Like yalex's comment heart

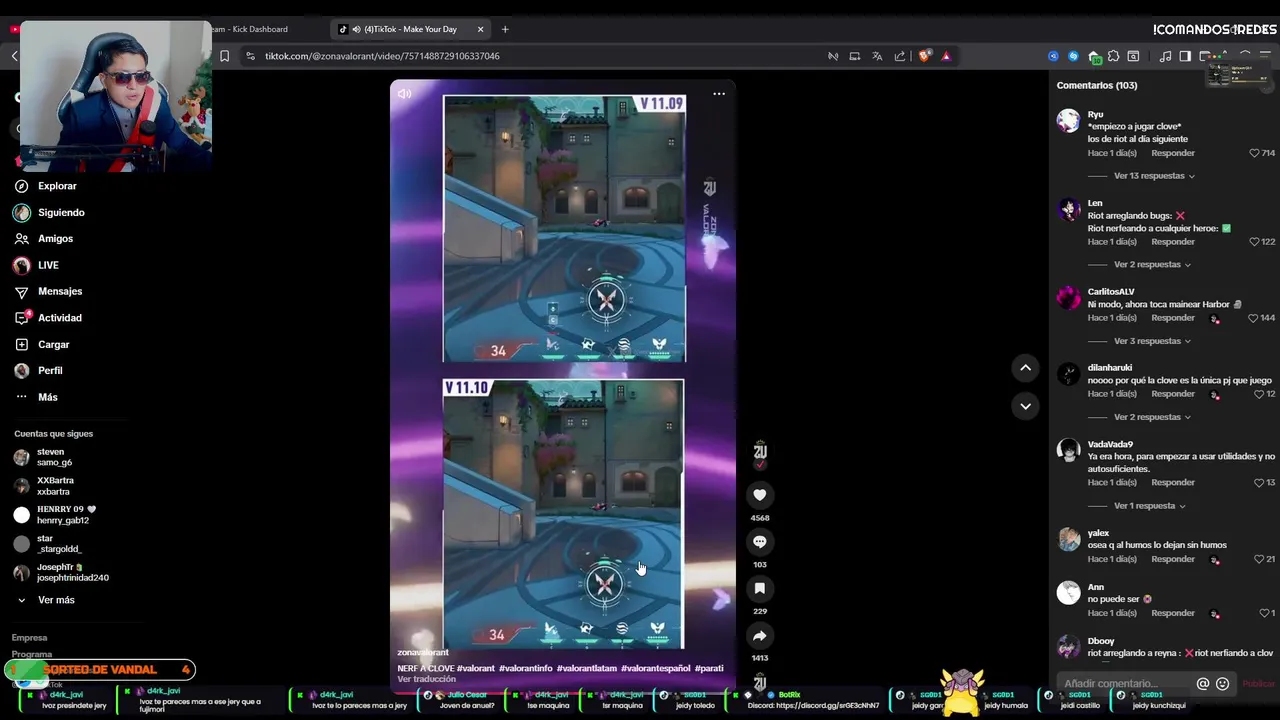[x=1259, y=559]
